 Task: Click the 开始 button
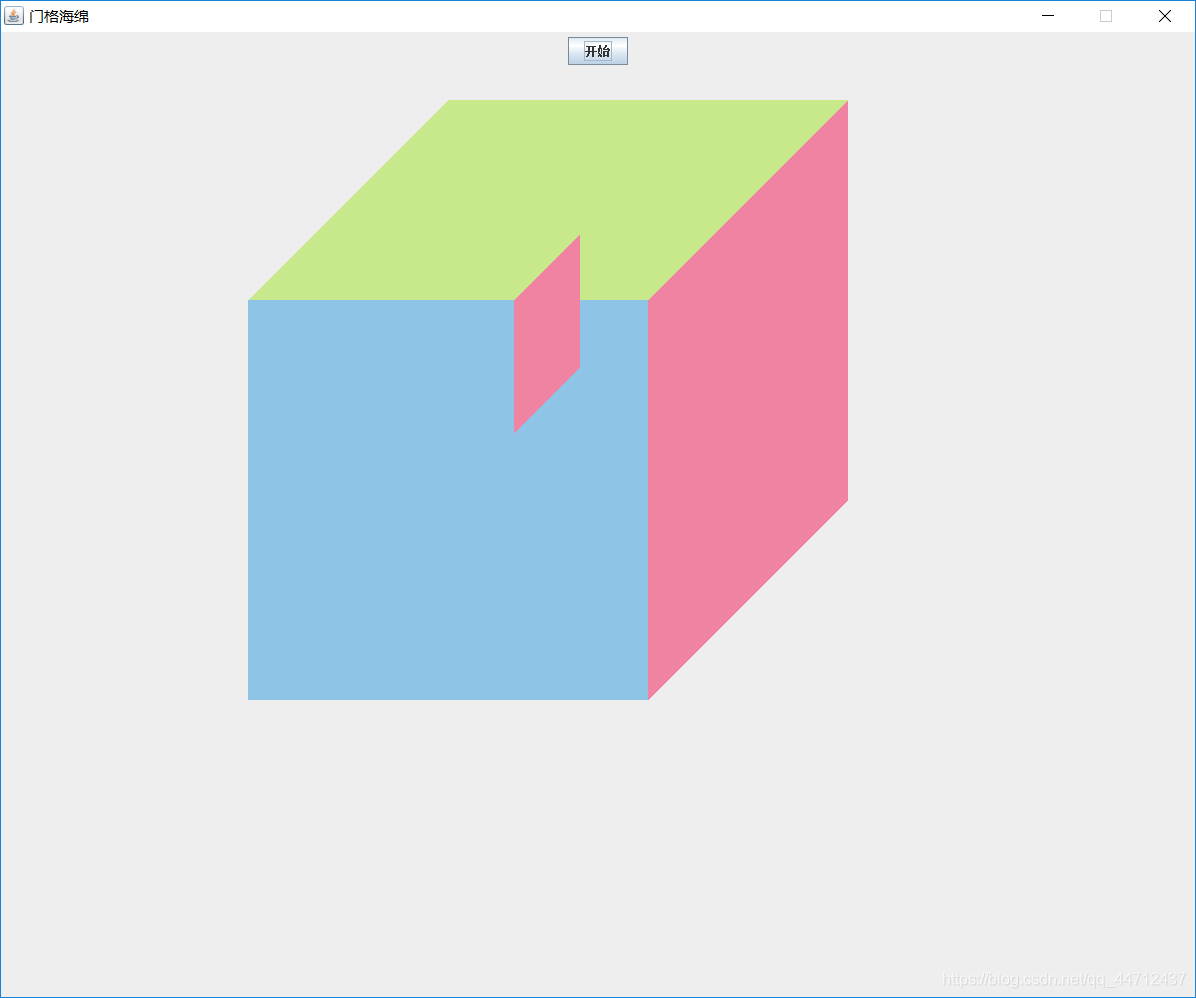click(x=597, y=51)
